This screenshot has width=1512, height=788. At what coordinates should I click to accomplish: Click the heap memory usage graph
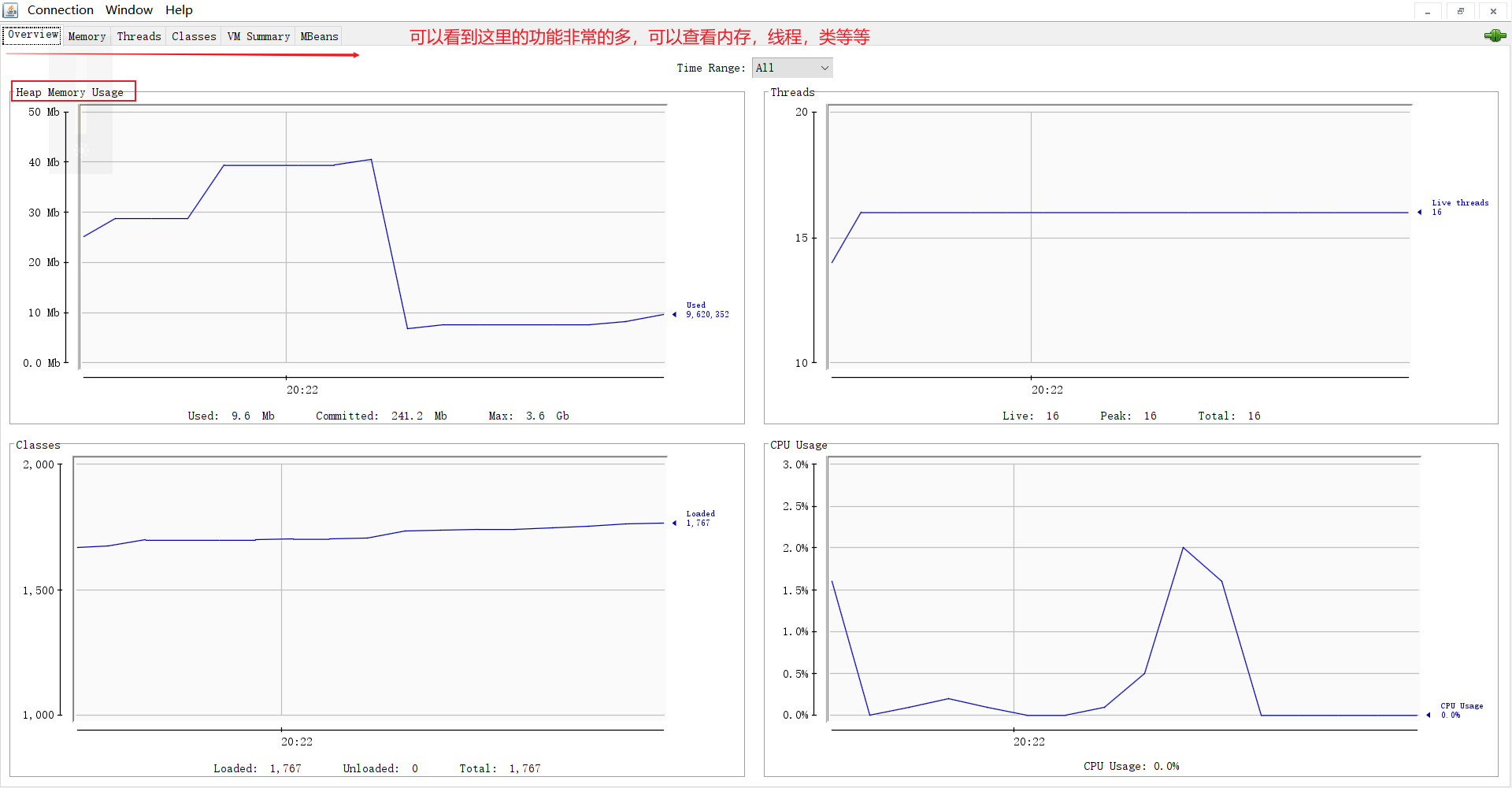click(x=373, y=236)
